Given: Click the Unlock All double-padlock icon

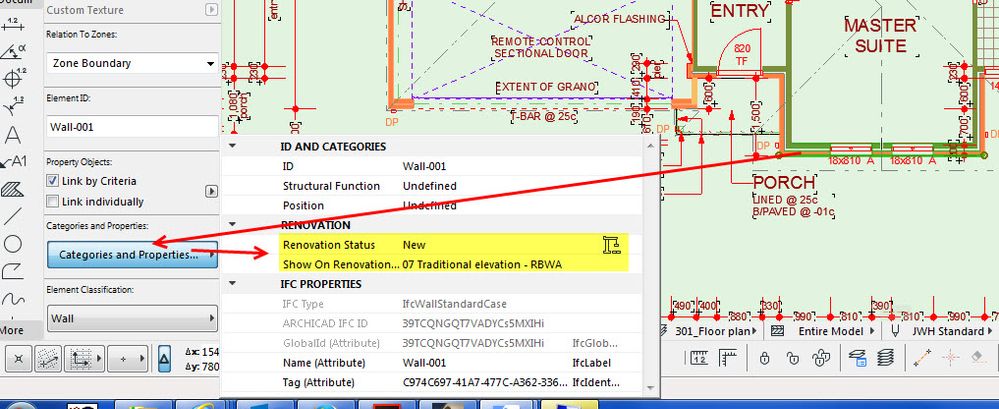Looking at the screenshot, I should tap(821, 358).
